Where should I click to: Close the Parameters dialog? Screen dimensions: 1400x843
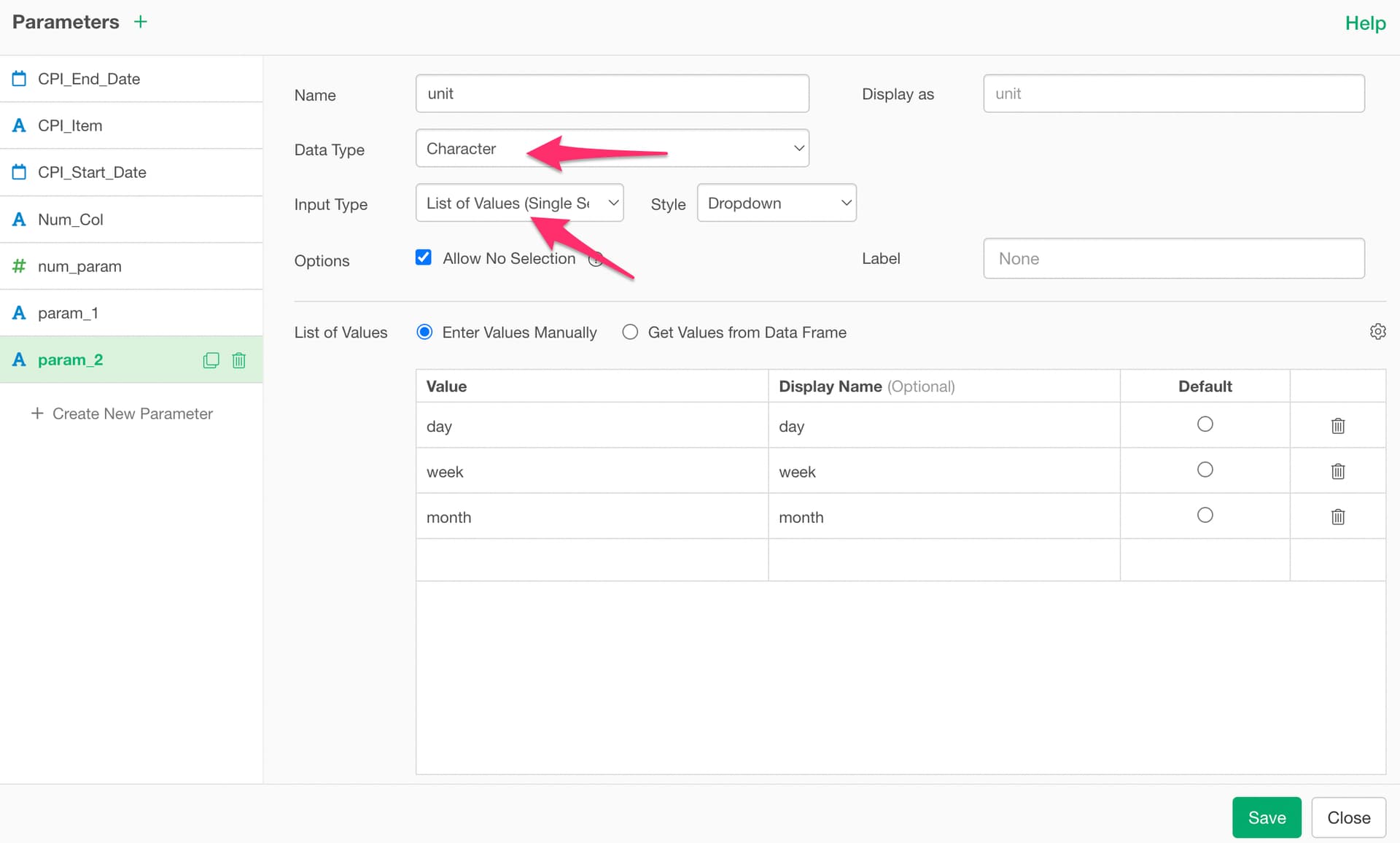(x=1348, y=817)
